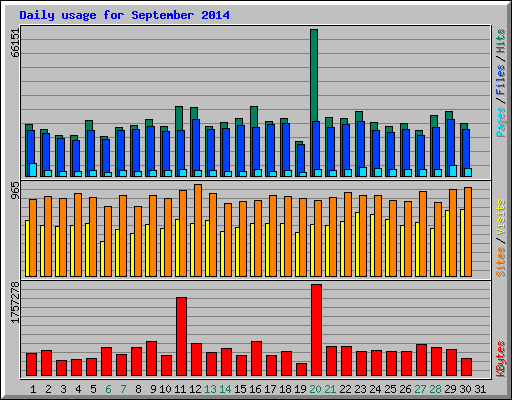Click day 1 on the x-axis
512x400 pixels.
[33, 389]
